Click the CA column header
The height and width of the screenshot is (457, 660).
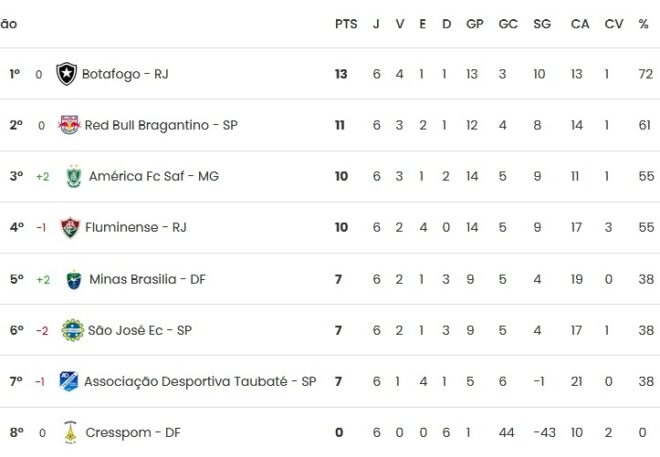coord(580,23)
